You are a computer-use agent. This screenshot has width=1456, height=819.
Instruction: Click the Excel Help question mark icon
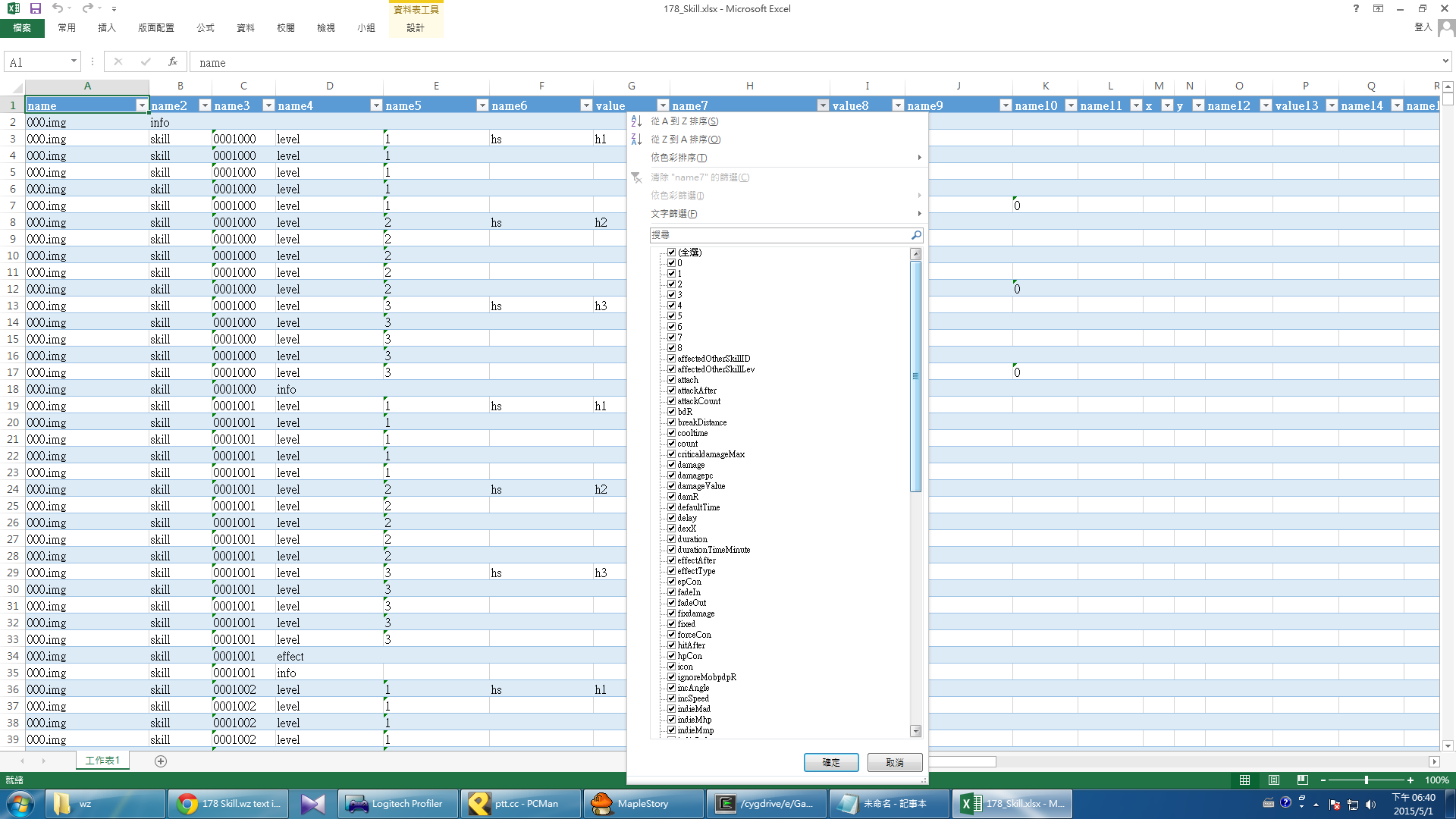pos(1356,8)
